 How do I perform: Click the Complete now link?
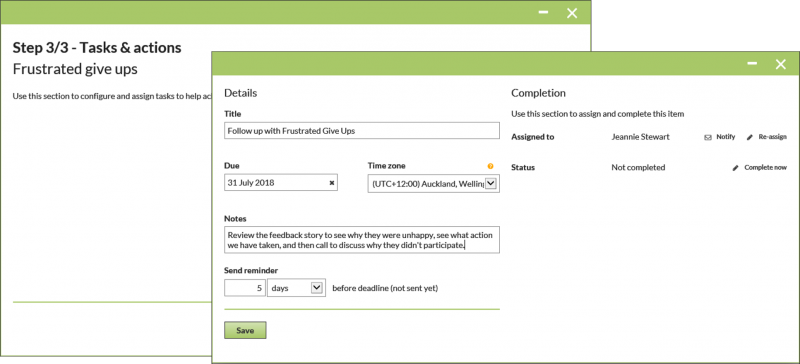point(765,167)
